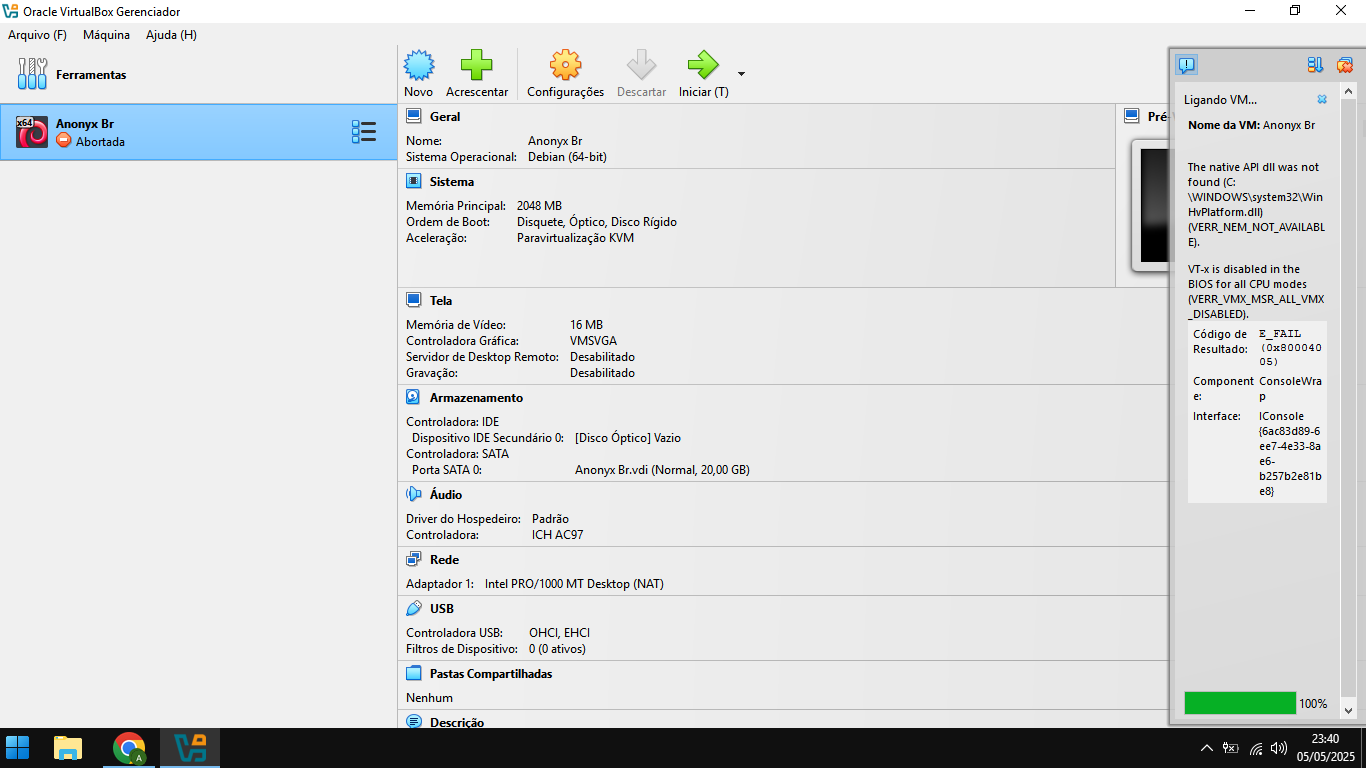This screenshot has width=1366, height=768.
Task: Open the Tela settings header link
Action: pyautogui.click(x=441, y=301)
